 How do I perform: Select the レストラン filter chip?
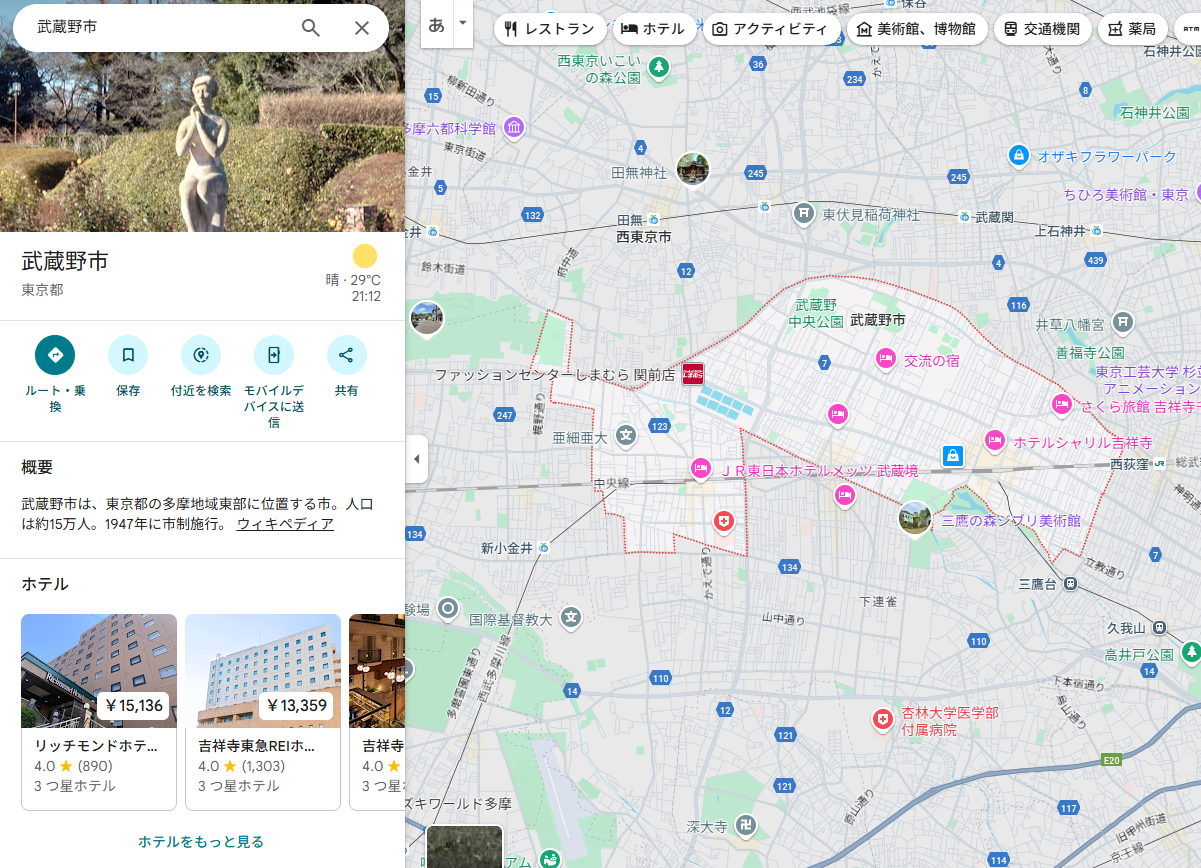point(549,29)
